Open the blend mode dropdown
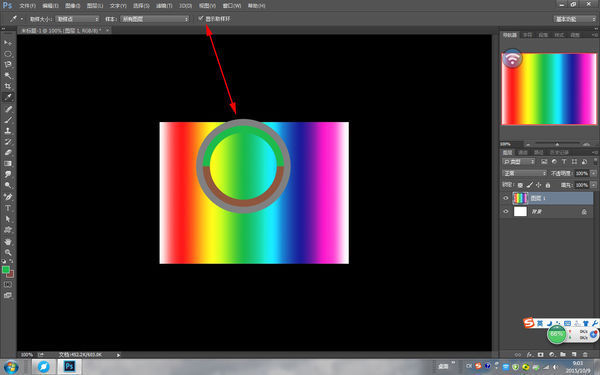Screen dimensions: 600x375 tap(524, 173)
